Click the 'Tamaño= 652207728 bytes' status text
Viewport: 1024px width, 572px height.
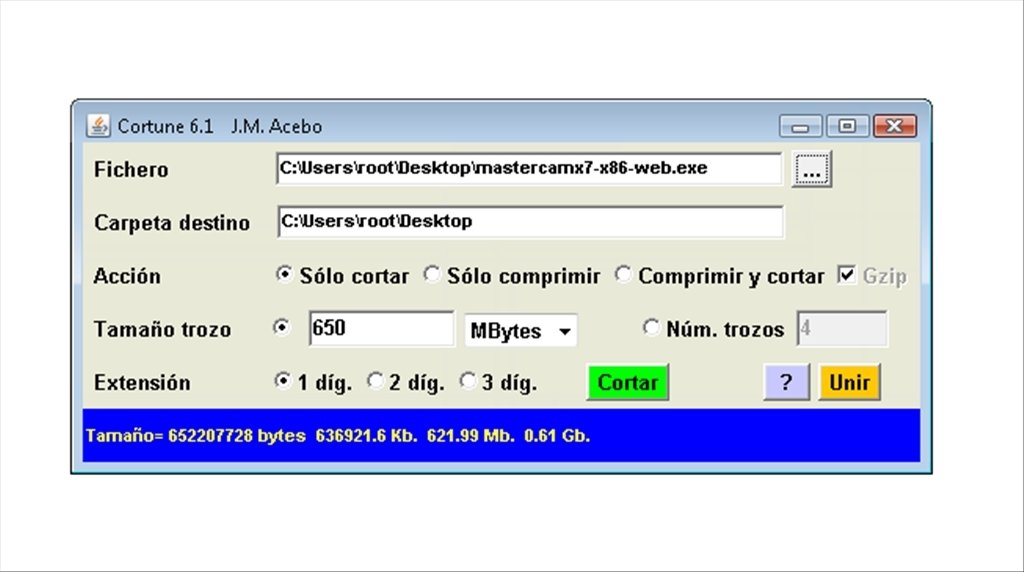(196, 436)
